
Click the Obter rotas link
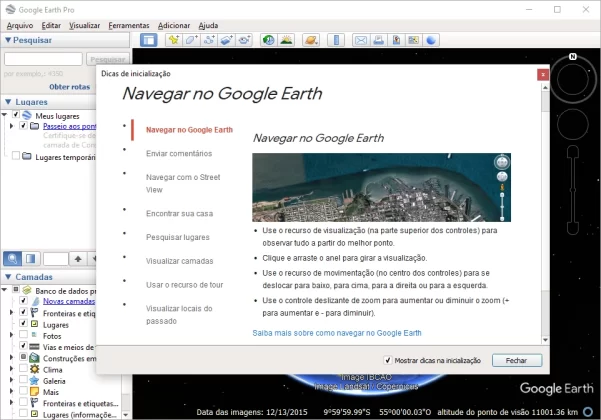click(x=69, y=87)
